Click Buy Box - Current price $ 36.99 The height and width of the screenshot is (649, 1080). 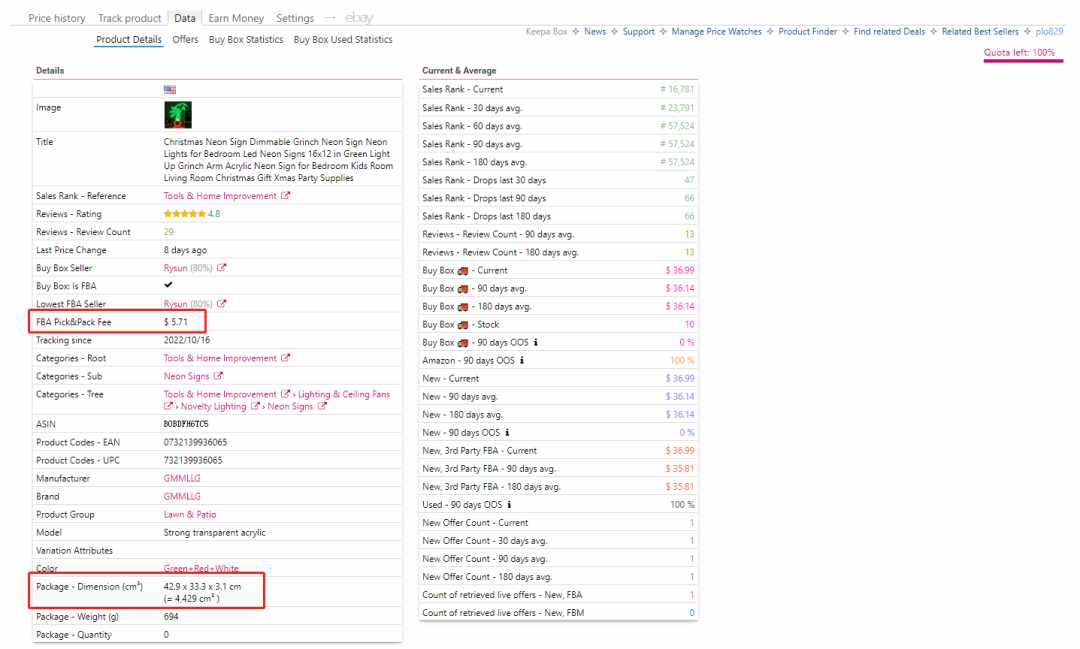(680, 270)
